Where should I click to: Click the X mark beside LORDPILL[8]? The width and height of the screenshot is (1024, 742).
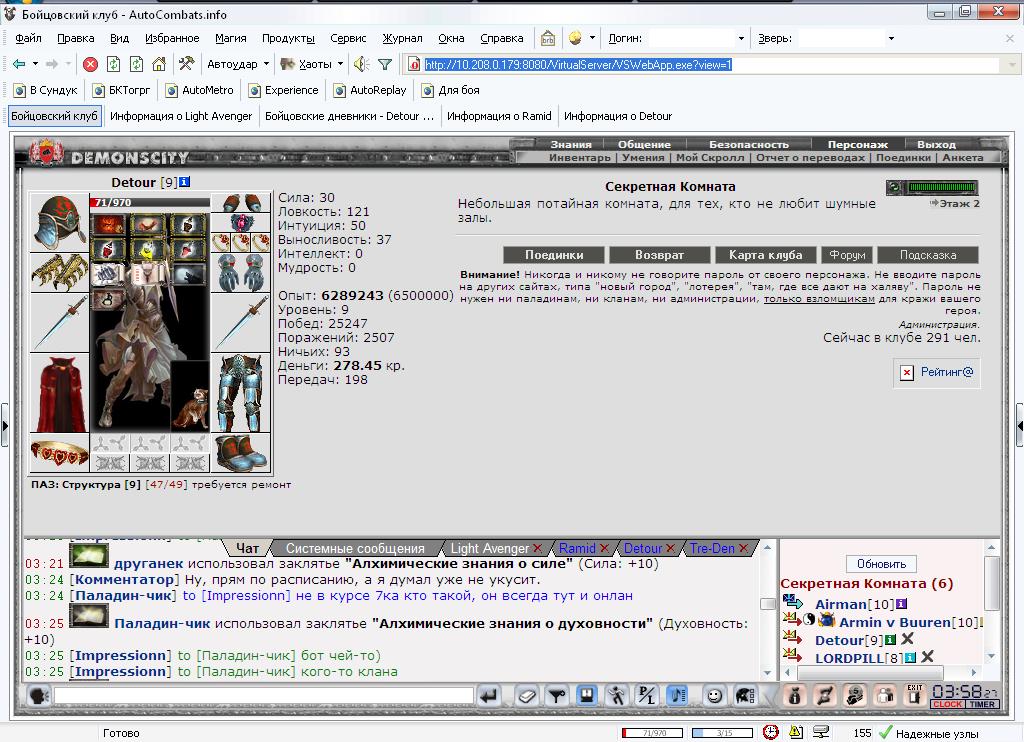[x=927, y=656]
